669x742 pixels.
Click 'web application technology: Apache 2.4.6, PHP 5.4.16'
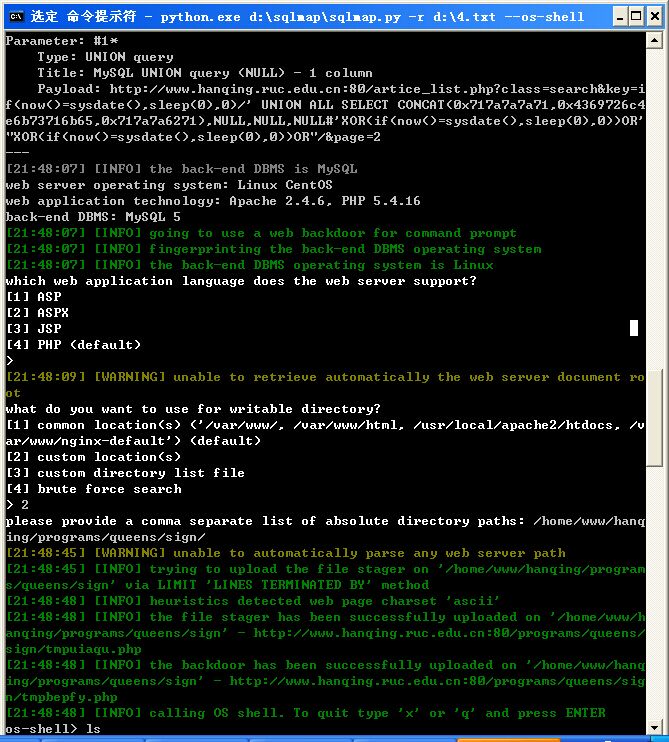click(x=213, y=201)
